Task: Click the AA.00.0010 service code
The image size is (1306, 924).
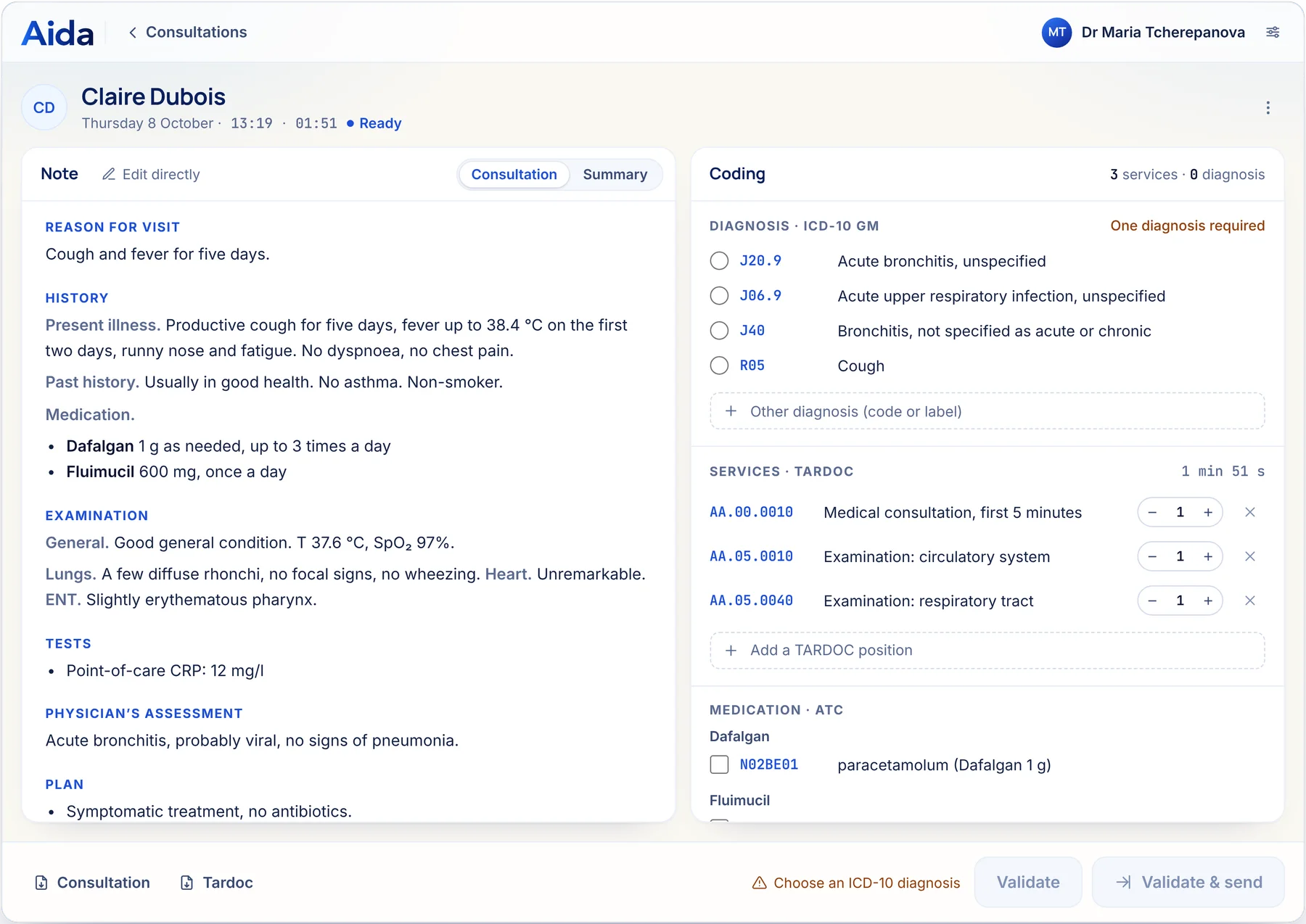Action: [x=751, y=512]
